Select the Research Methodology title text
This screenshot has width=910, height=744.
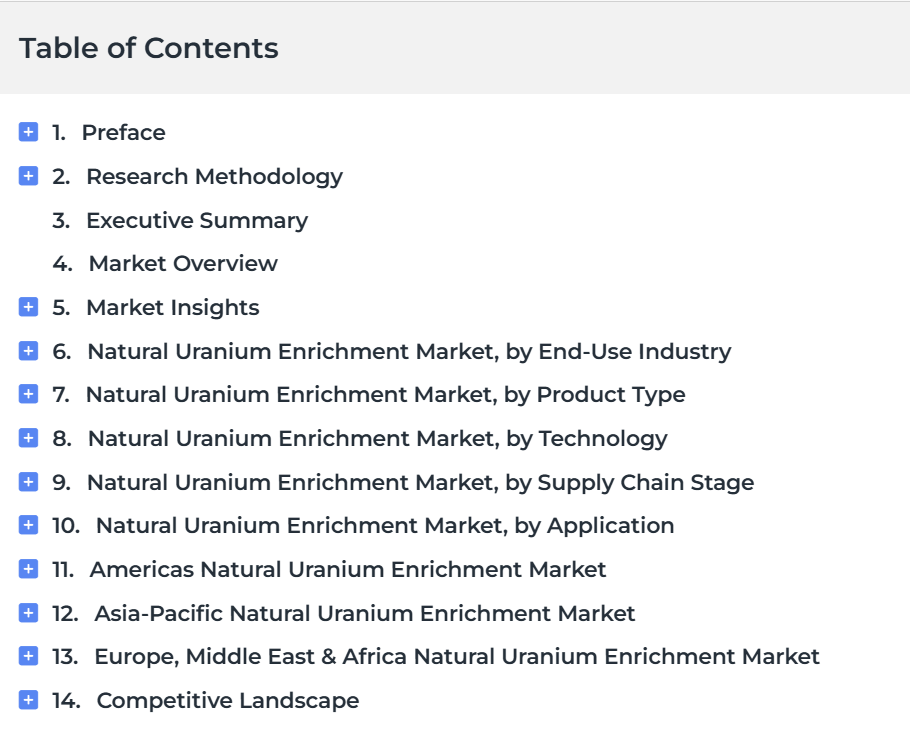(215, 177)
